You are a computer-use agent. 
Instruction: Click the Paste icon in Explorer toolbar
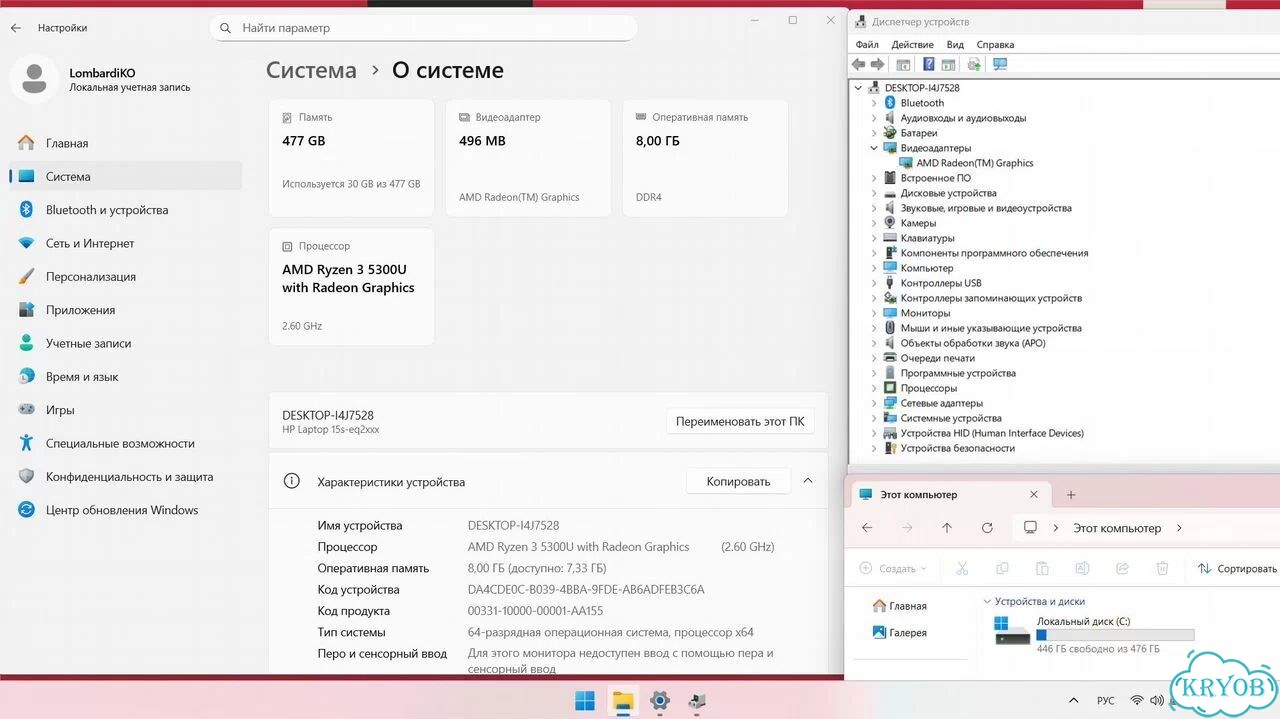[x=1042, y=568]
